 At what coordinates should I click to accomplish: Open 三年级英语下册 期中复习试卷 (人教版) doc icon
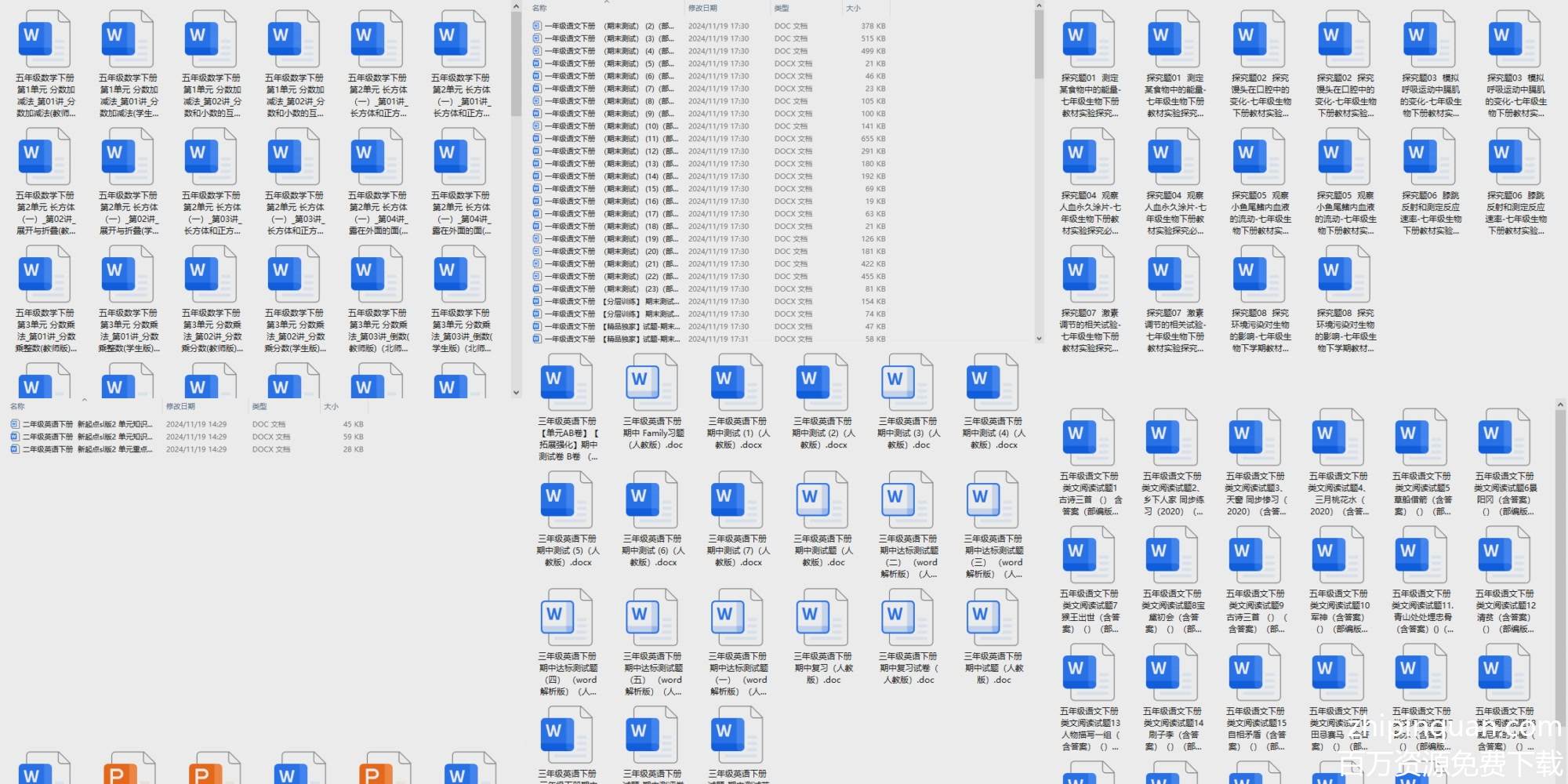click(x=908, y=618)
